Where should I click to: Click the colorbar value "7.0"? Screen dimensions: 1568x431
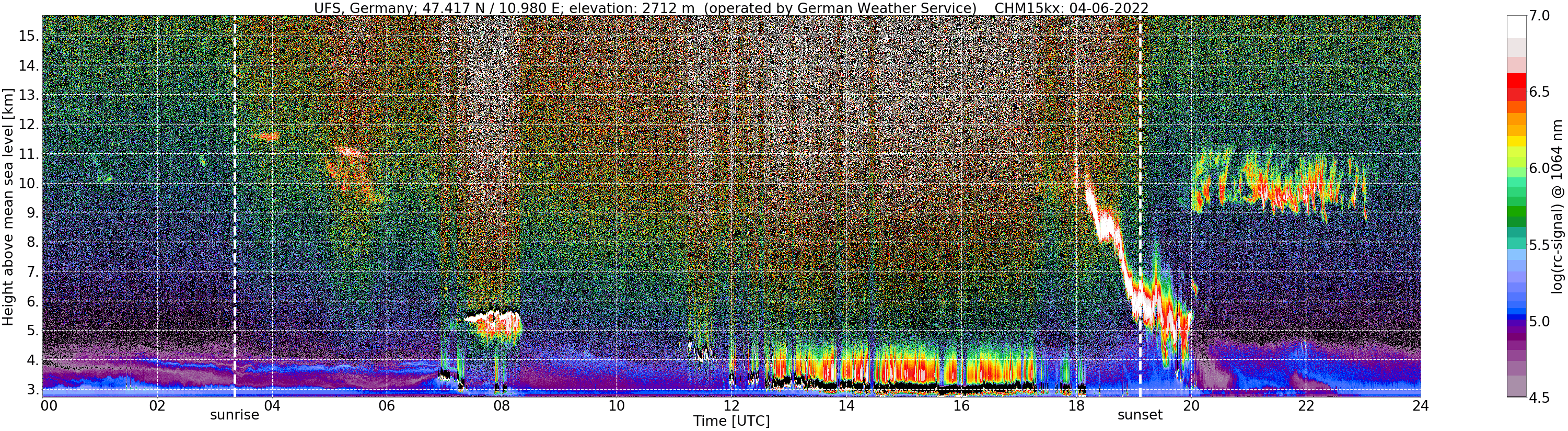tap(1539, 16)
